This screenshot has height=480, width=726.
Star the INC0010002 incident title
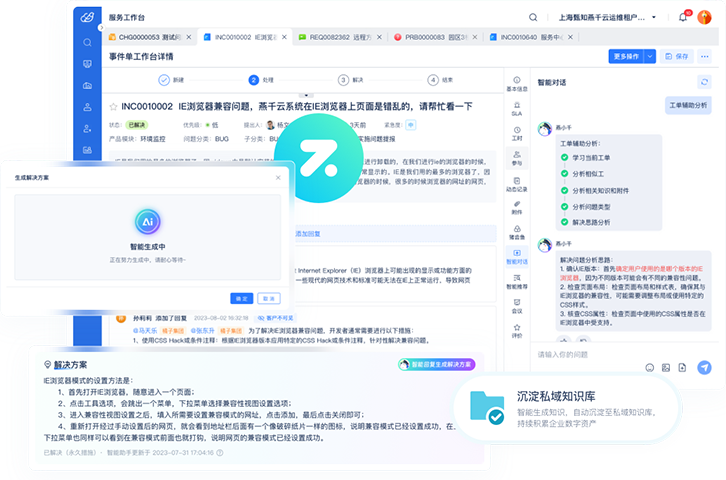(112, 106)
